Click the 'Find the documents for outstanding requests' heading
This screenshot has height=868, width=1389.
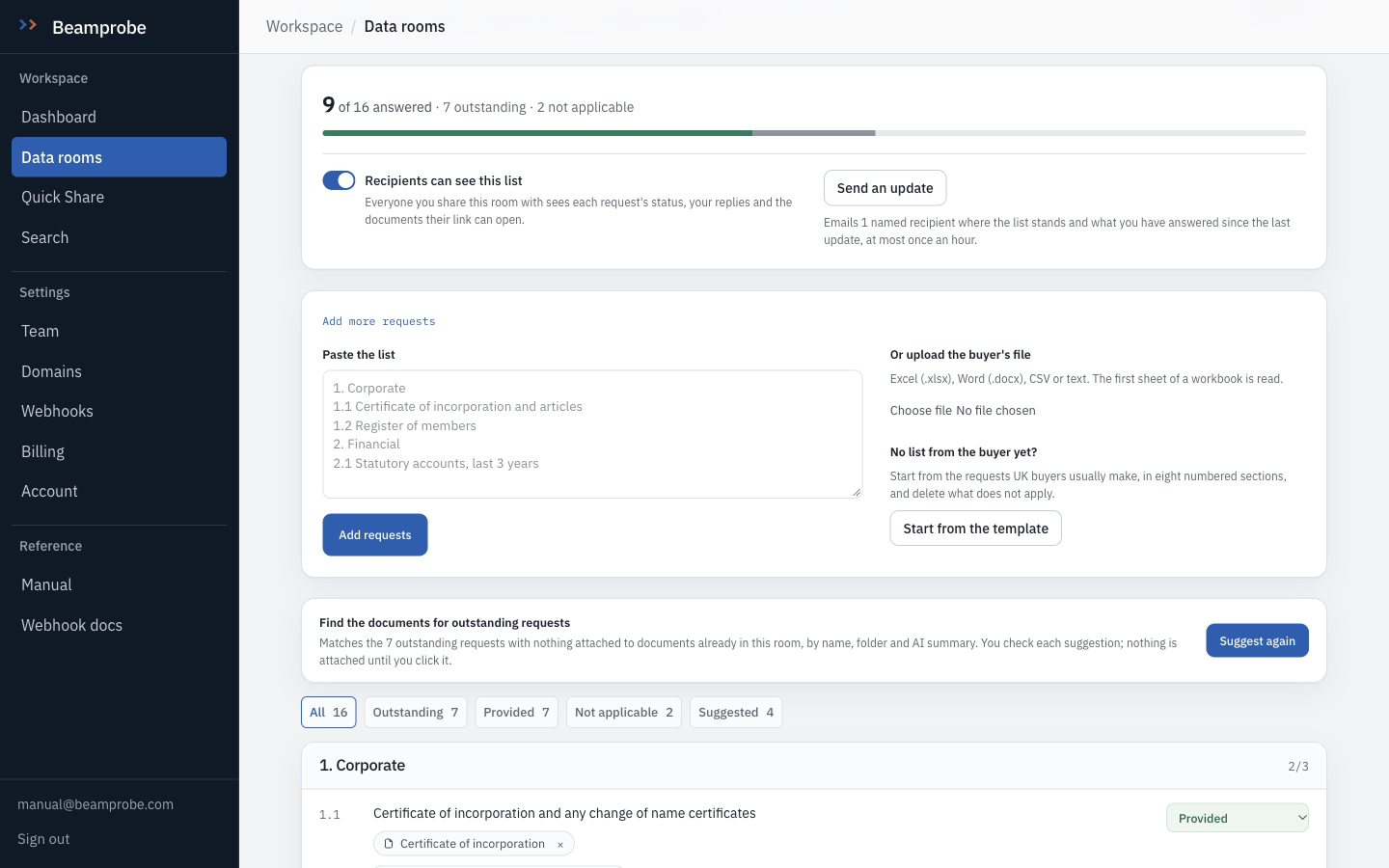coord(445,623)
